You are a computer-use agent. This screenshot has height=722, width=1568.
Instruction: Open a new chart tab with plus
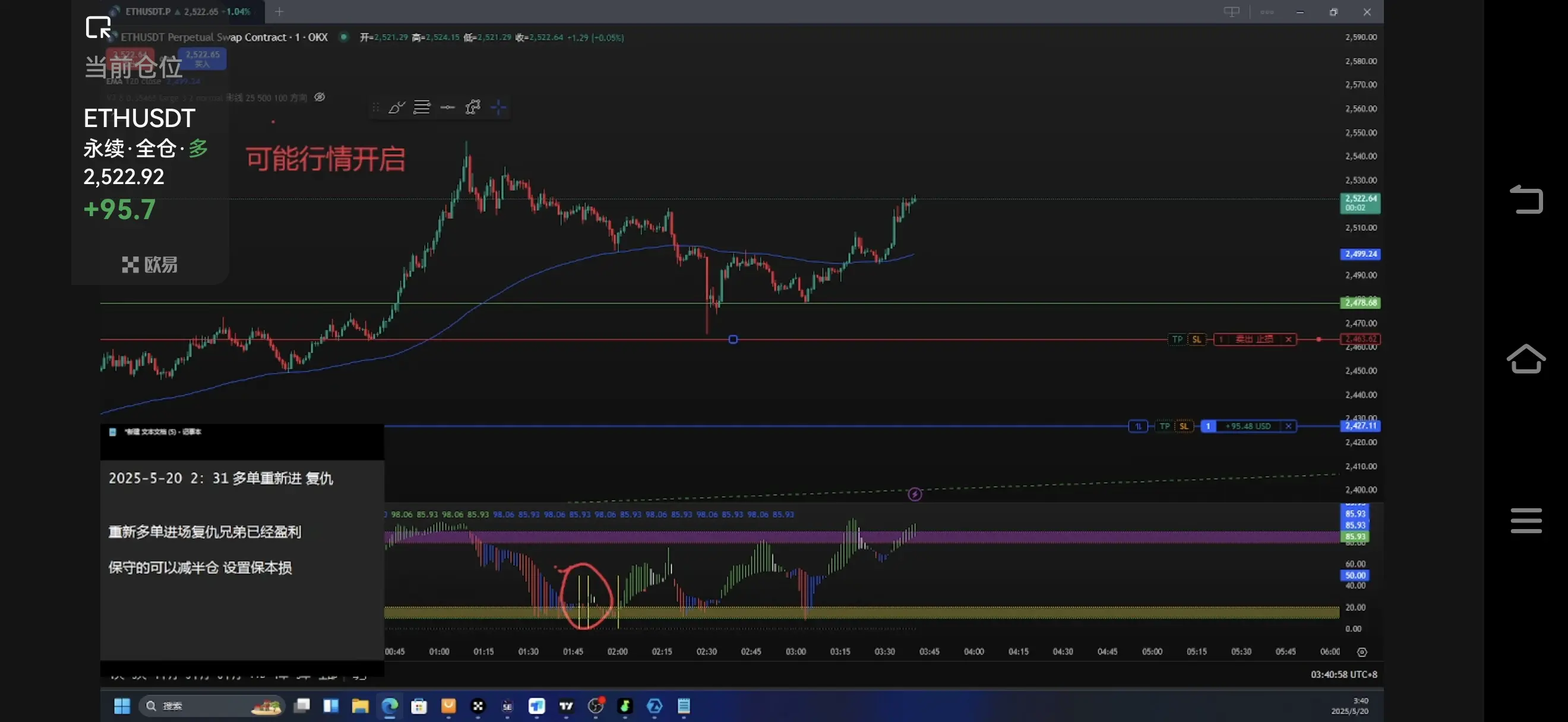pos(279,11)
